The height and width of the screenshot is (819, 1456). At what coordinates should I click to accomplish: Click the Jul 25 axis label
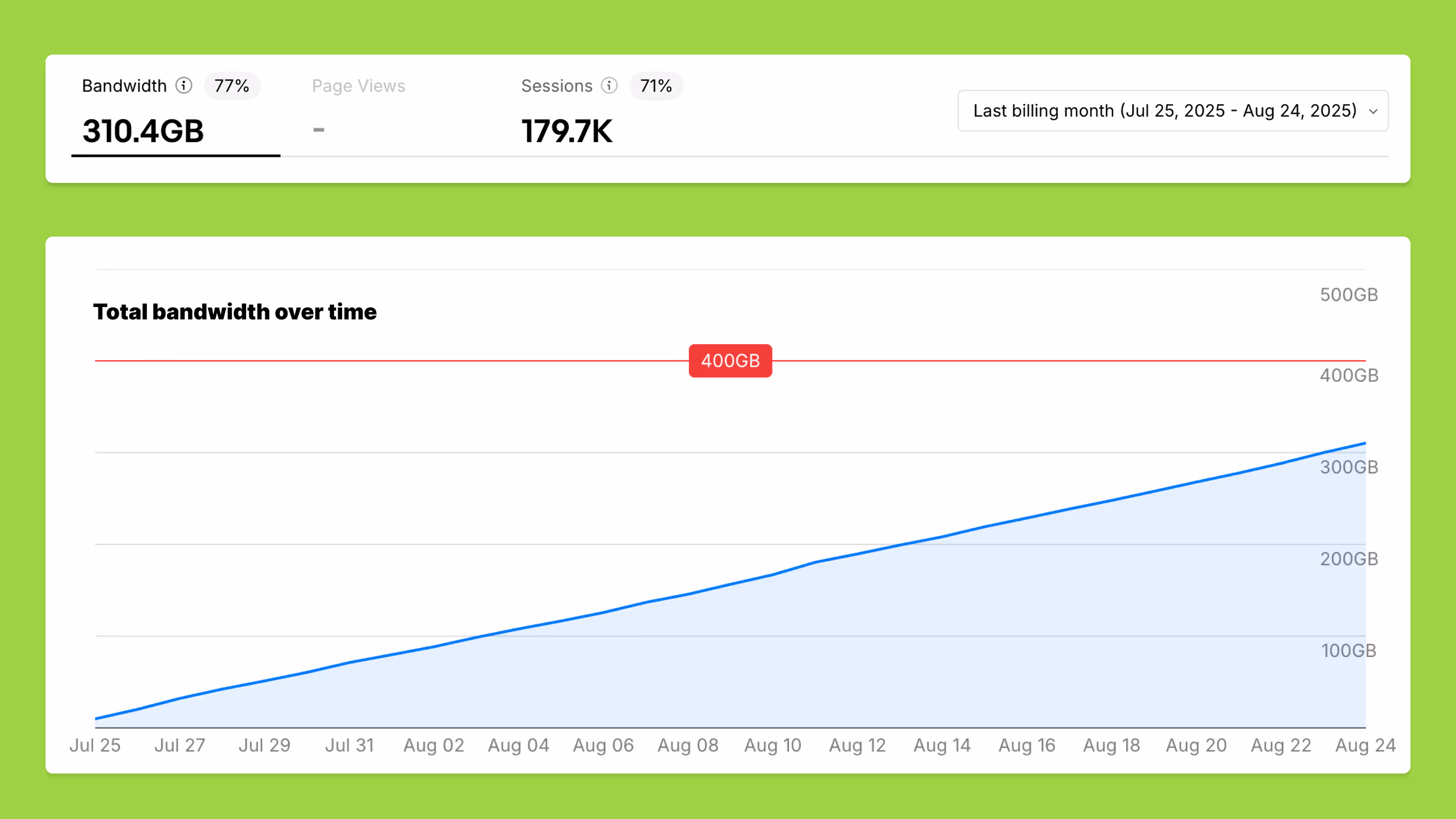95,745
